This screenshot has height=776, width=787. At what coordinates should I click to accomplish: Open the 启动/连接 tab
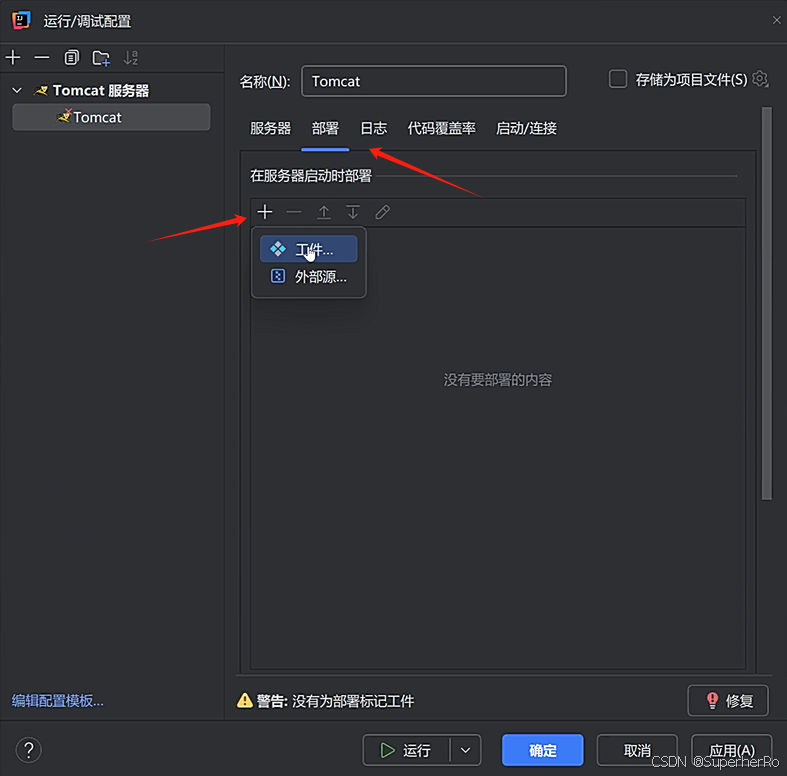tap(526, 128)
